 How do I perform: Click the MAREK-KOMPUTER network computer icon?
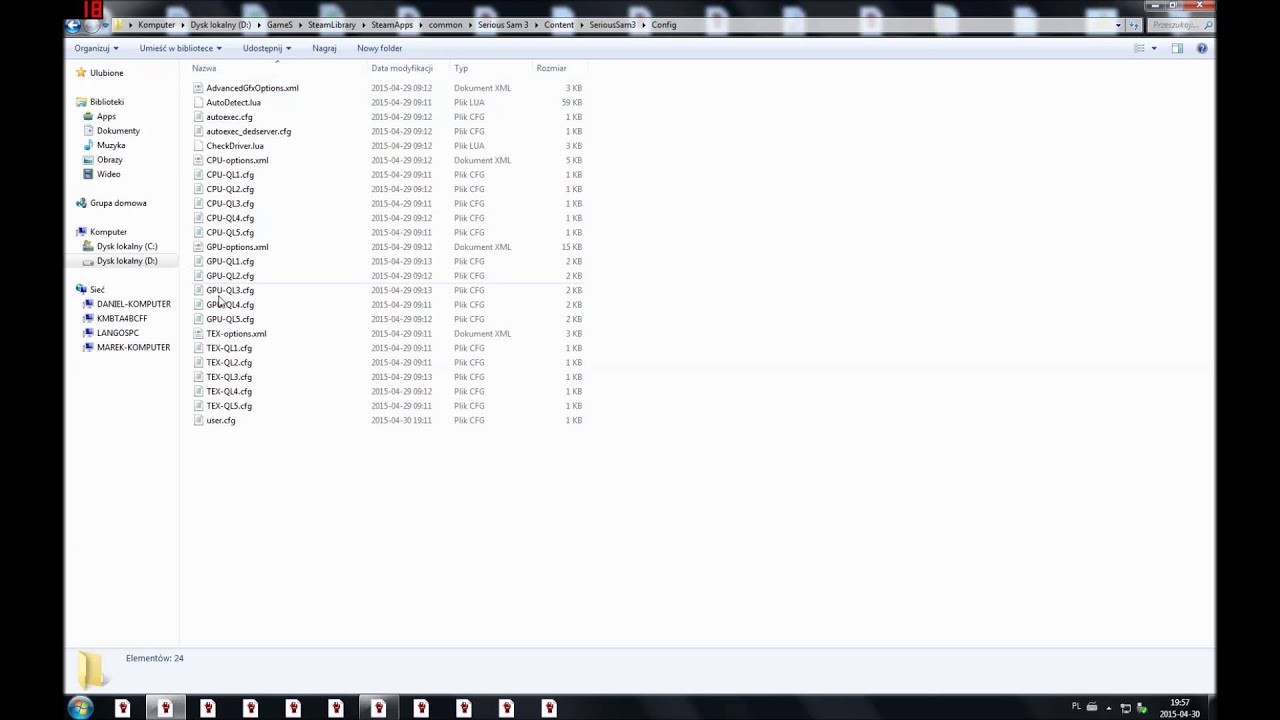pos(88,347)
